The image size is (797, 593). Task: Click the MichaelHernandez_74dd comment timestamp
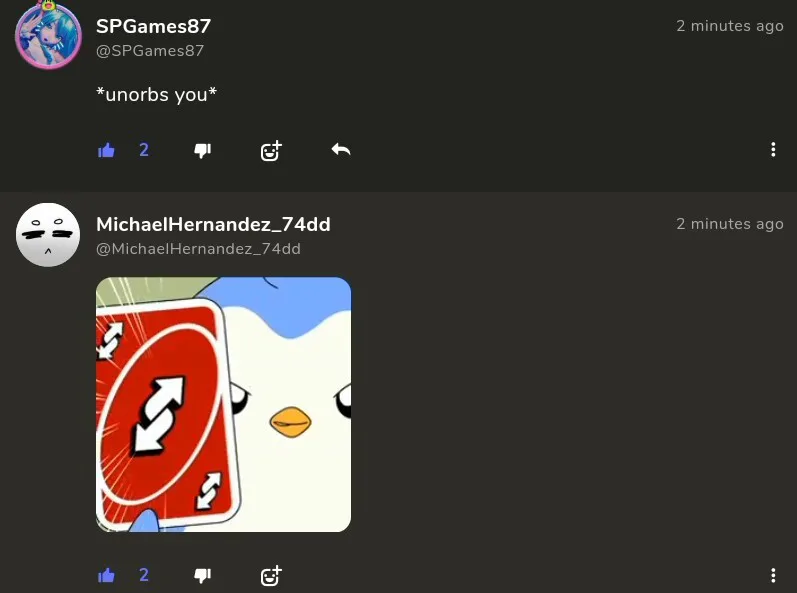point(729,224)
